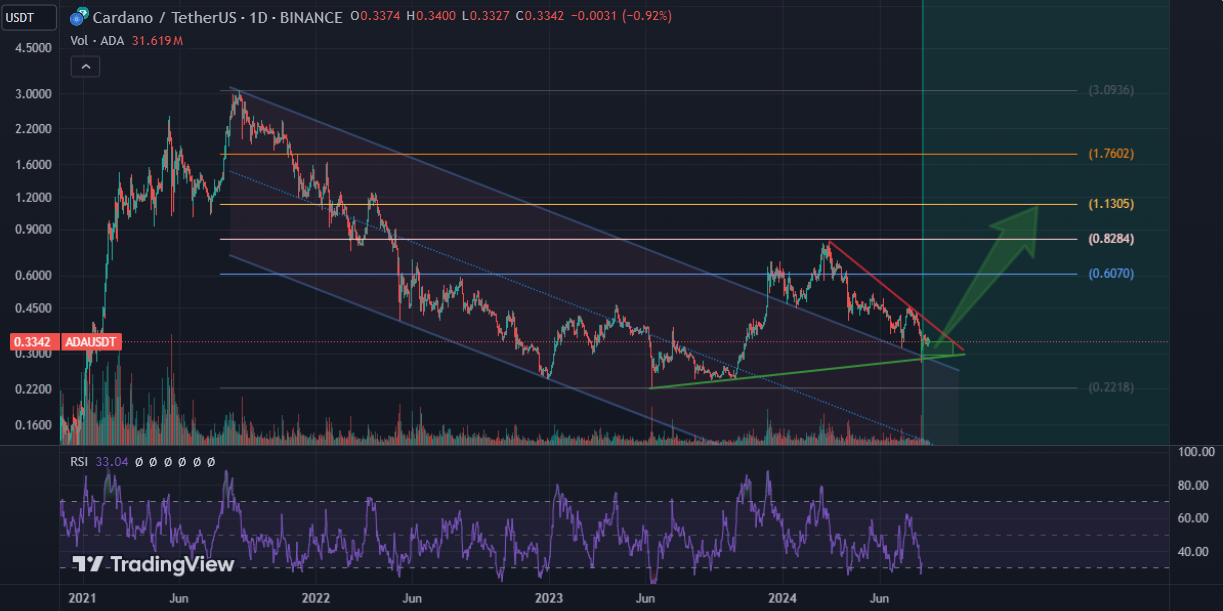1223x611 pixels.
Task: Select 1.2000 on the price axis
Action: [34, 198]
